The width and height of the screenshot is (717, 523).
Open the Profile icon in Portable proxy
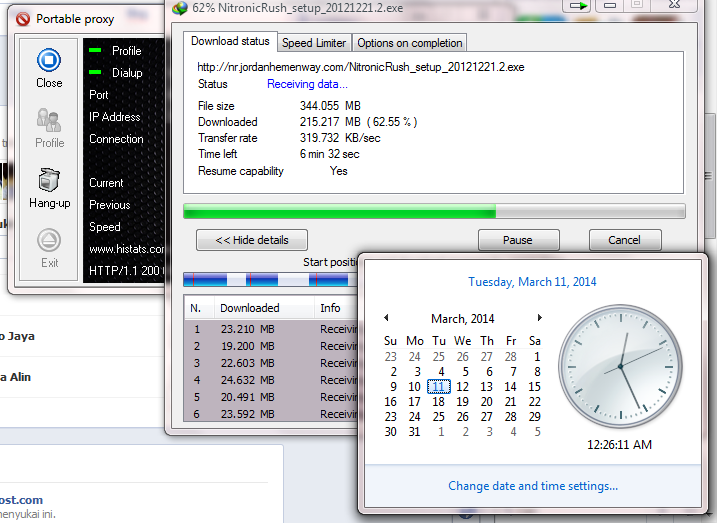(x=49, y=120)
